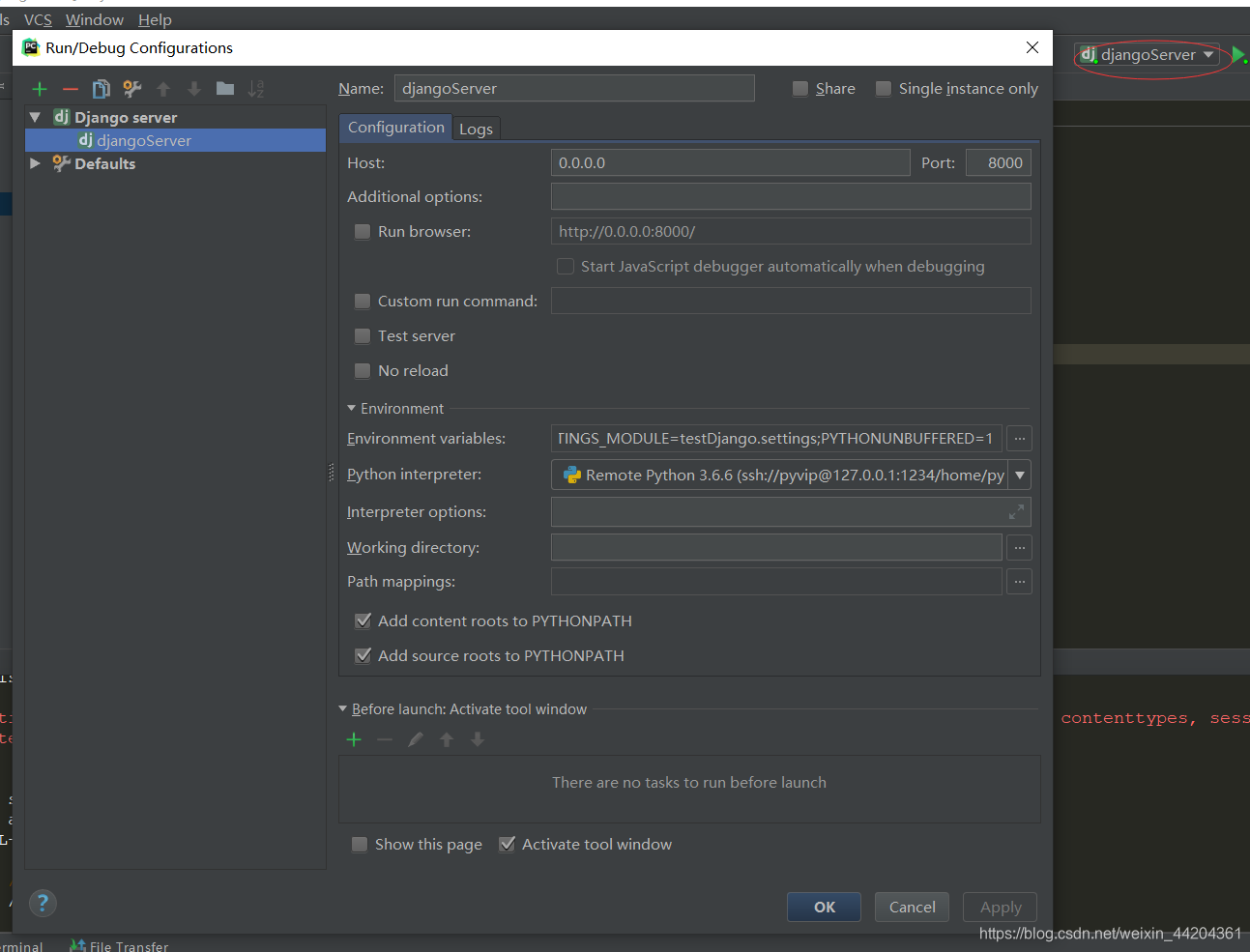Image resolution: width=1250 pixels, height=952 pixels.
Task: Toggle the Show this page checkbox
Action: (360, 845)
